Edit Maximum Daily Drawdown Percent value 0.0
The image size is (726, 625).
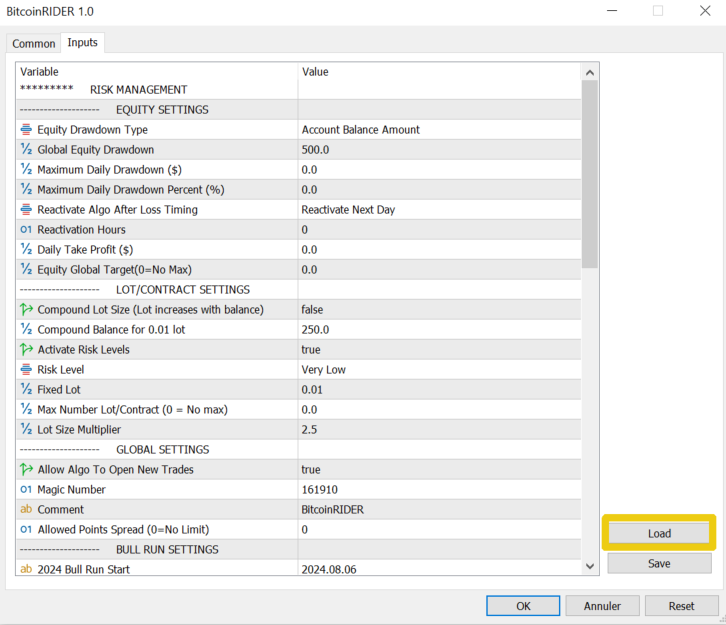point(439,189)
